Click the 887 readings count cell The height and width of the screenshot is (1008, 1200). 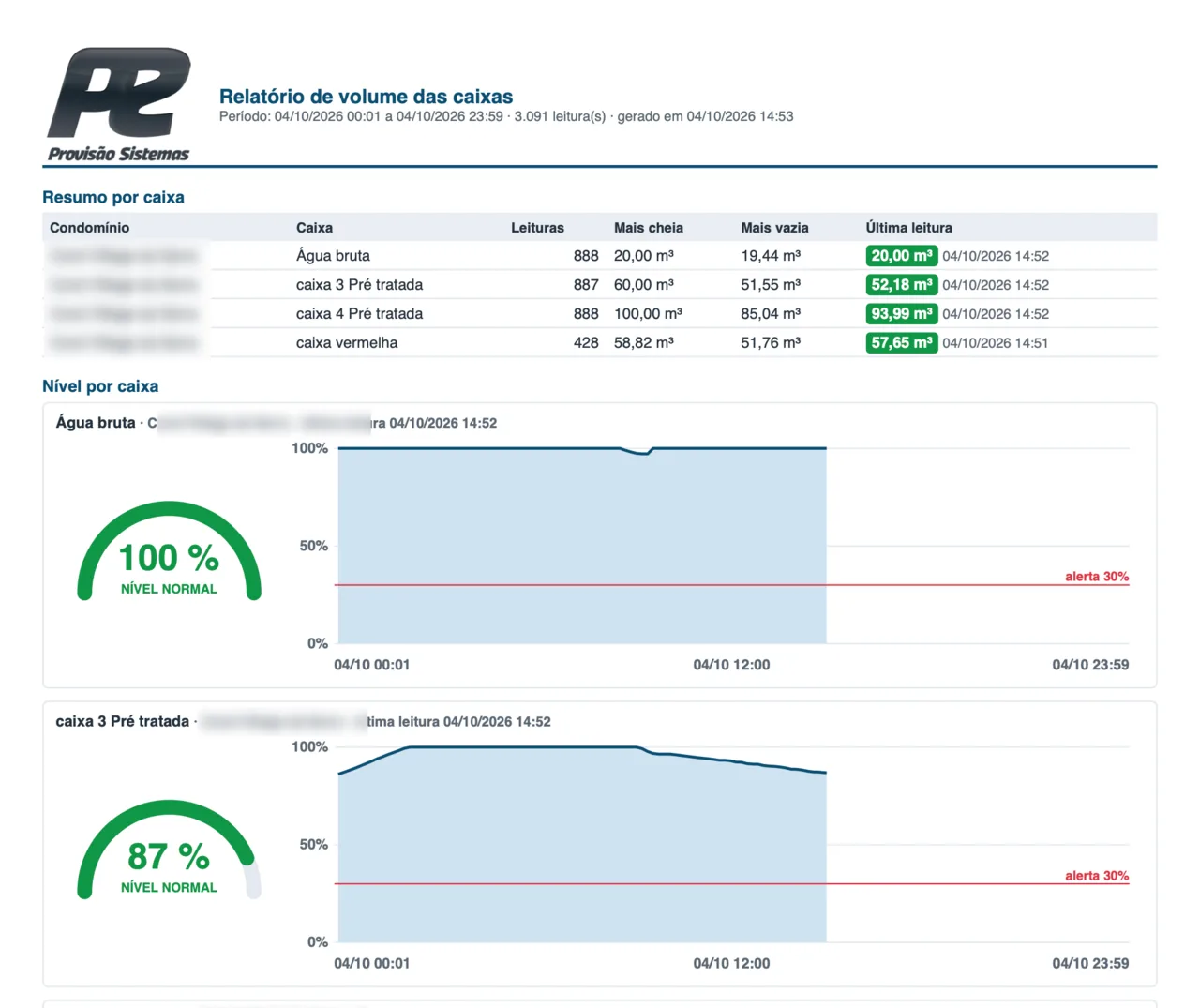(586, 285)
